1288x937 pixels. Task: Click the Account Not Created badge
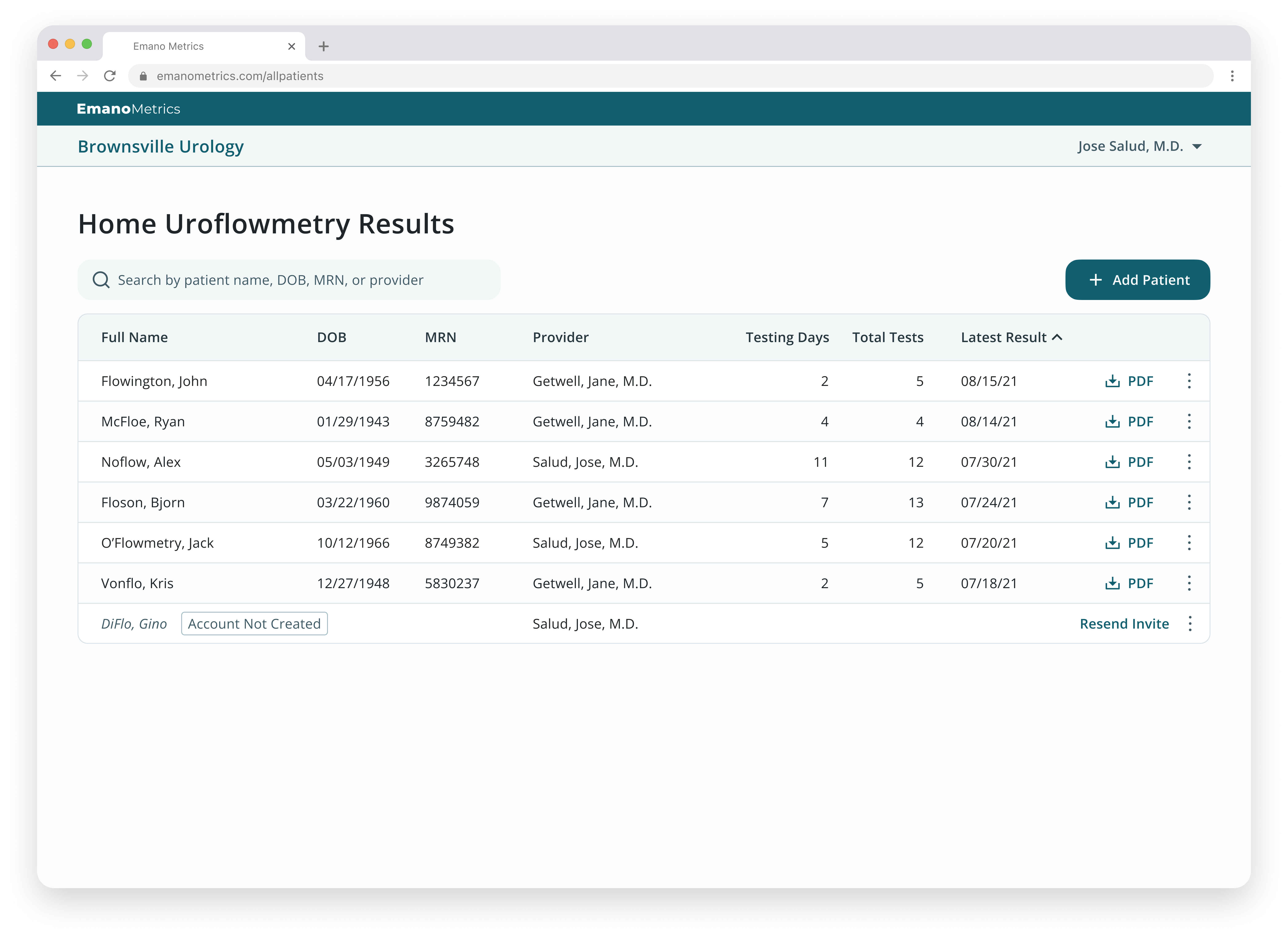[x=254, y=624]
